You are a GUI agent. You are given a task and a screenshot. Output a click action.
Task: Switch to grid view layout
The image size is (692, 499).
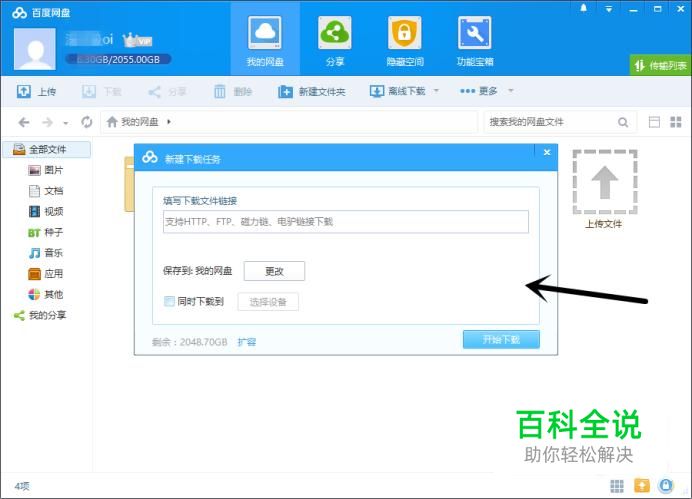[x=676, y=122]
